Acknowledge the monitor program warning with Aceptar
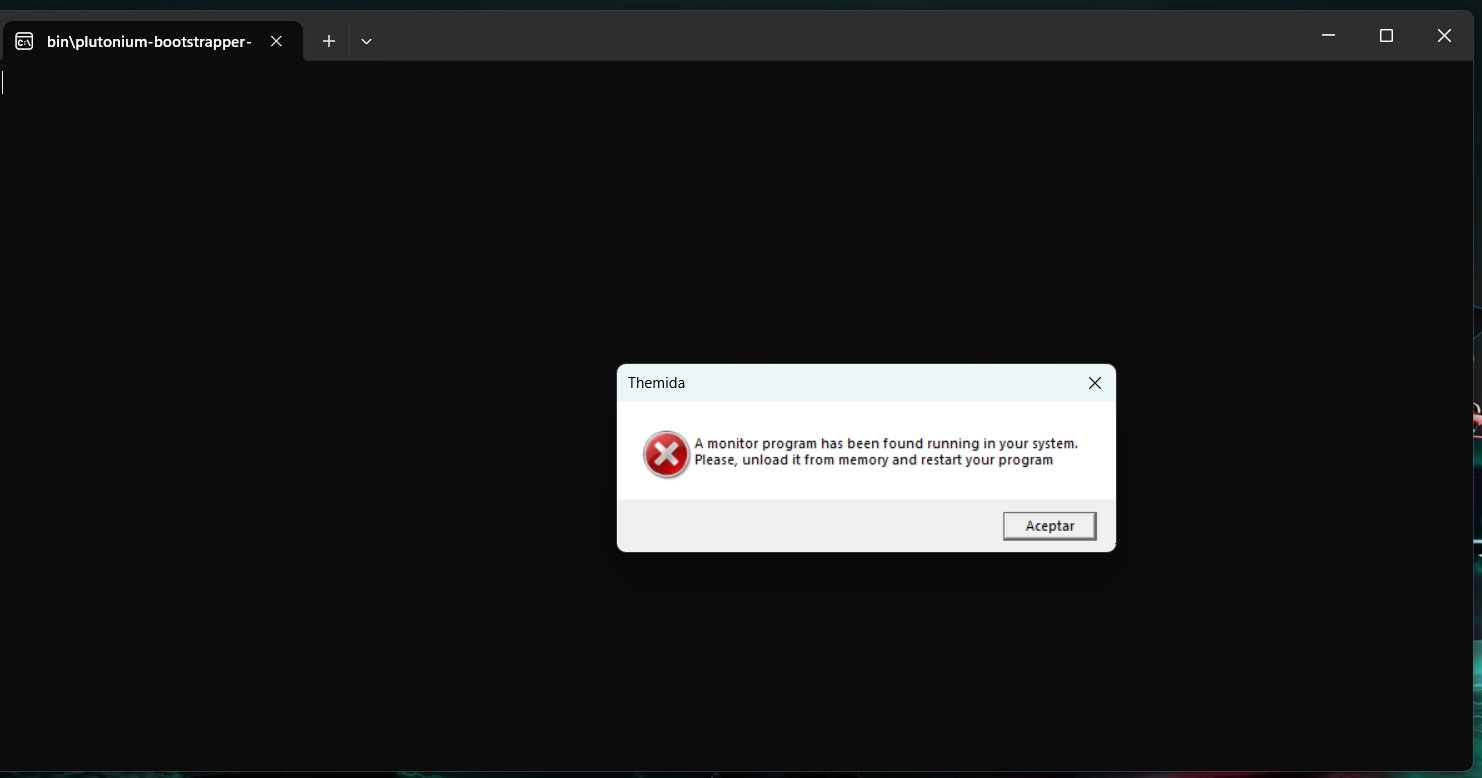1482x778 pixels. [1049, 525]
